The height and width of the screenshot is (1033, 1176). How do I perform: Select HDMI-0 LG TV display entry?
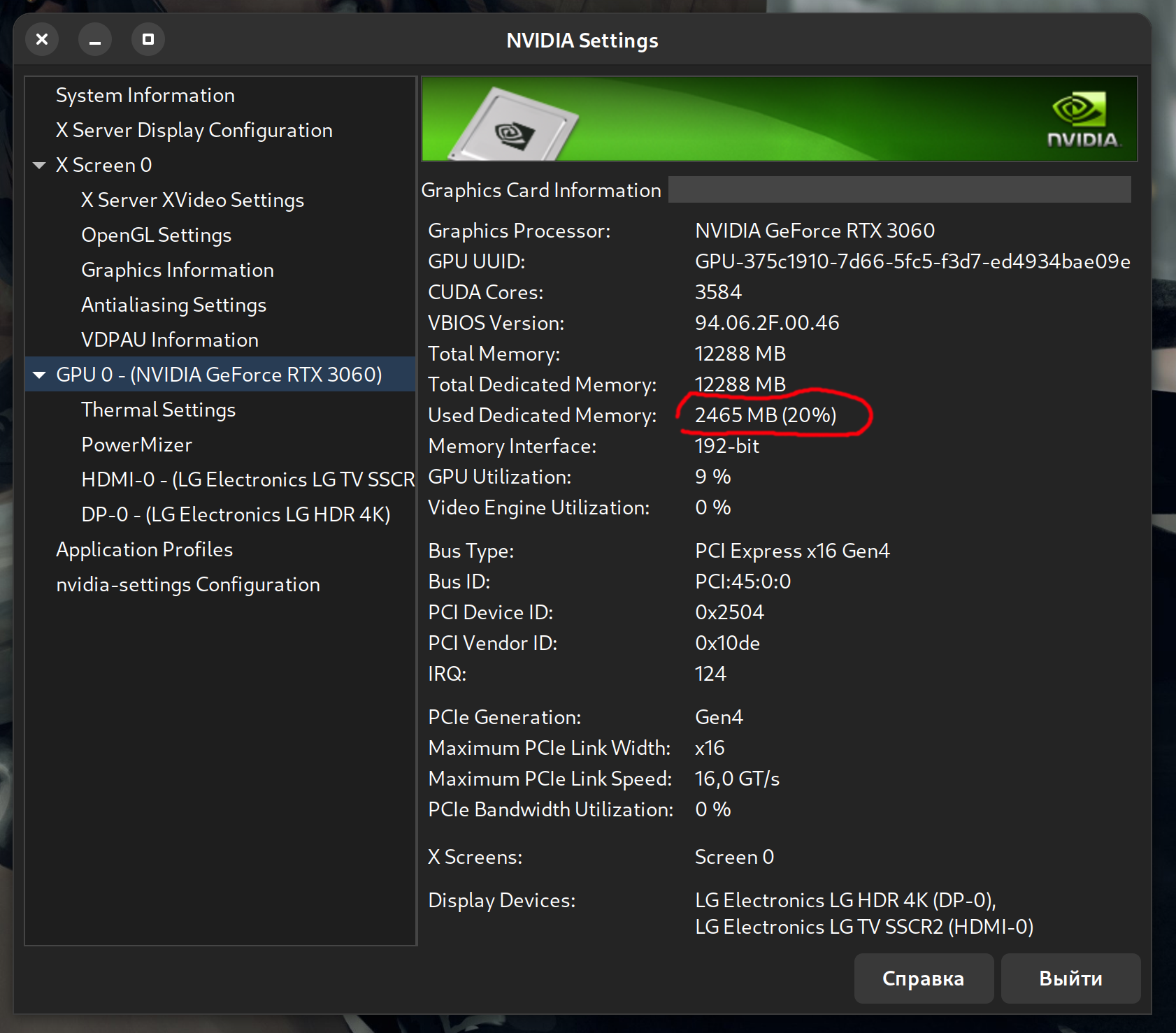(248, 479)
